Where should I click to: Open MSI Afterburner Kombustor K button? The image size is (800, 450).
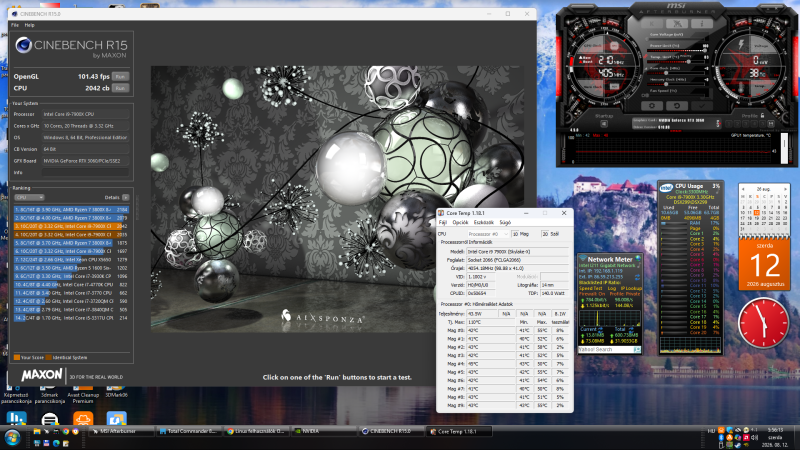tap(652, 24)
